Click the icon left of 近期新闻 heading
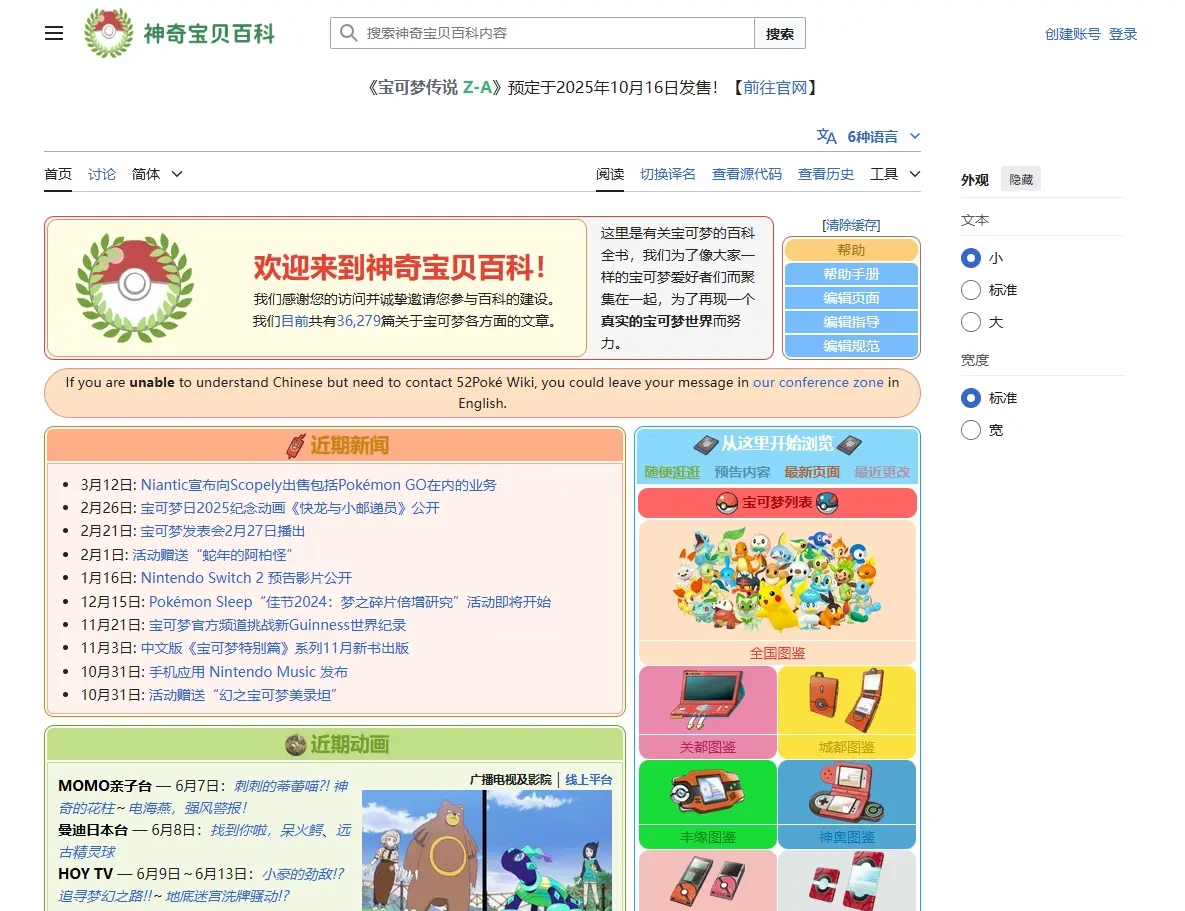 tap(295, 445)
